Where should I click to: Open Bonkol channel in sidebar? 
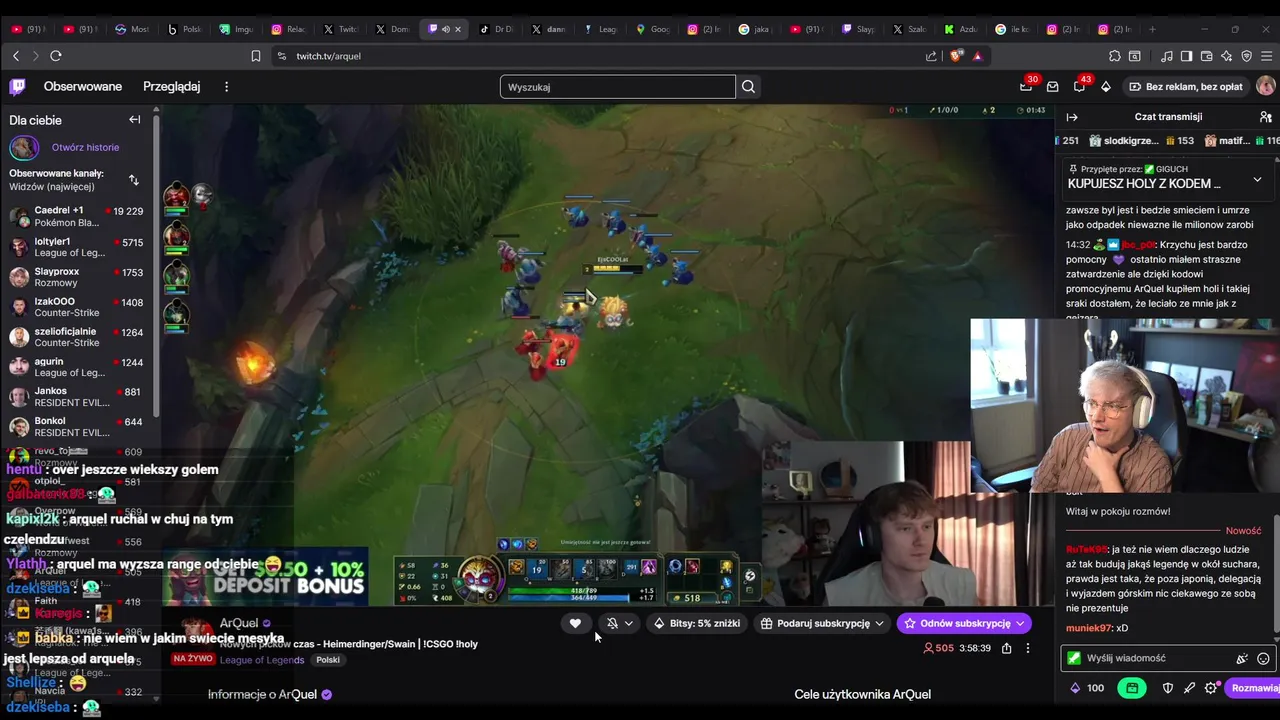click(77, 427)
